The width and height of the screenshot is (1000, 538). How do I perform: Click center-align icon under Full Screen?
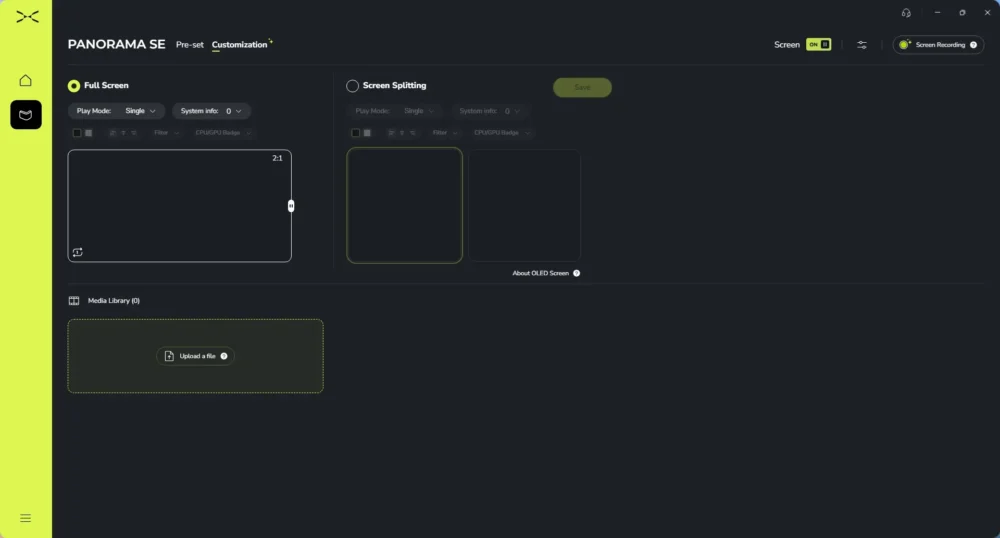pos(123,133)
